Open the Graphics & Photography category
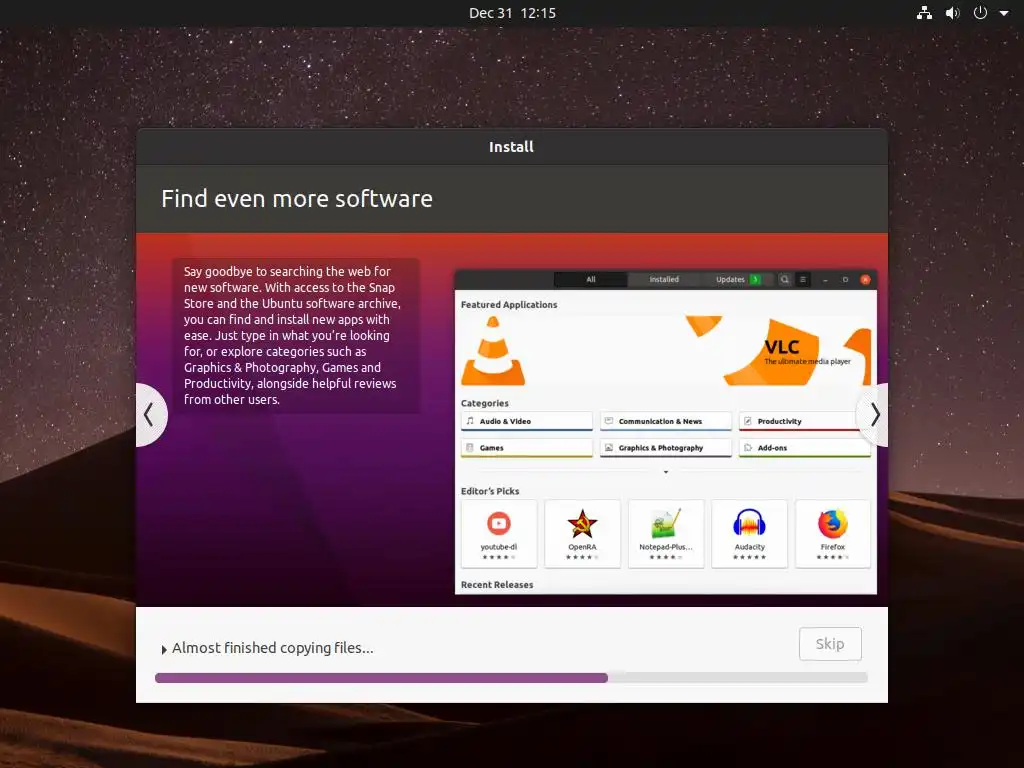Image resolution: width=1024 pixels, height=768 pixels. [x=665, y=448]
